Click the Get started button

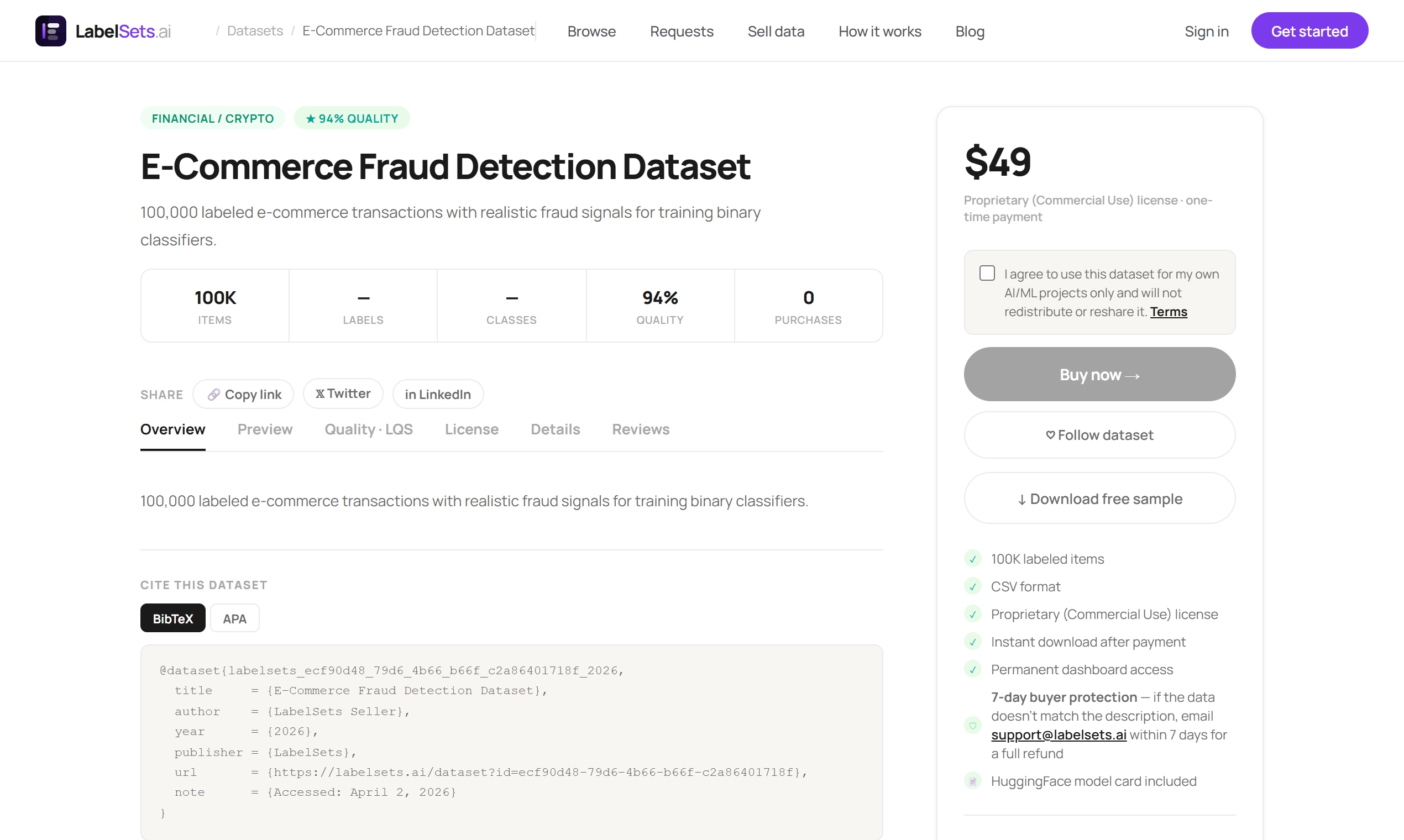[1309, 31]
